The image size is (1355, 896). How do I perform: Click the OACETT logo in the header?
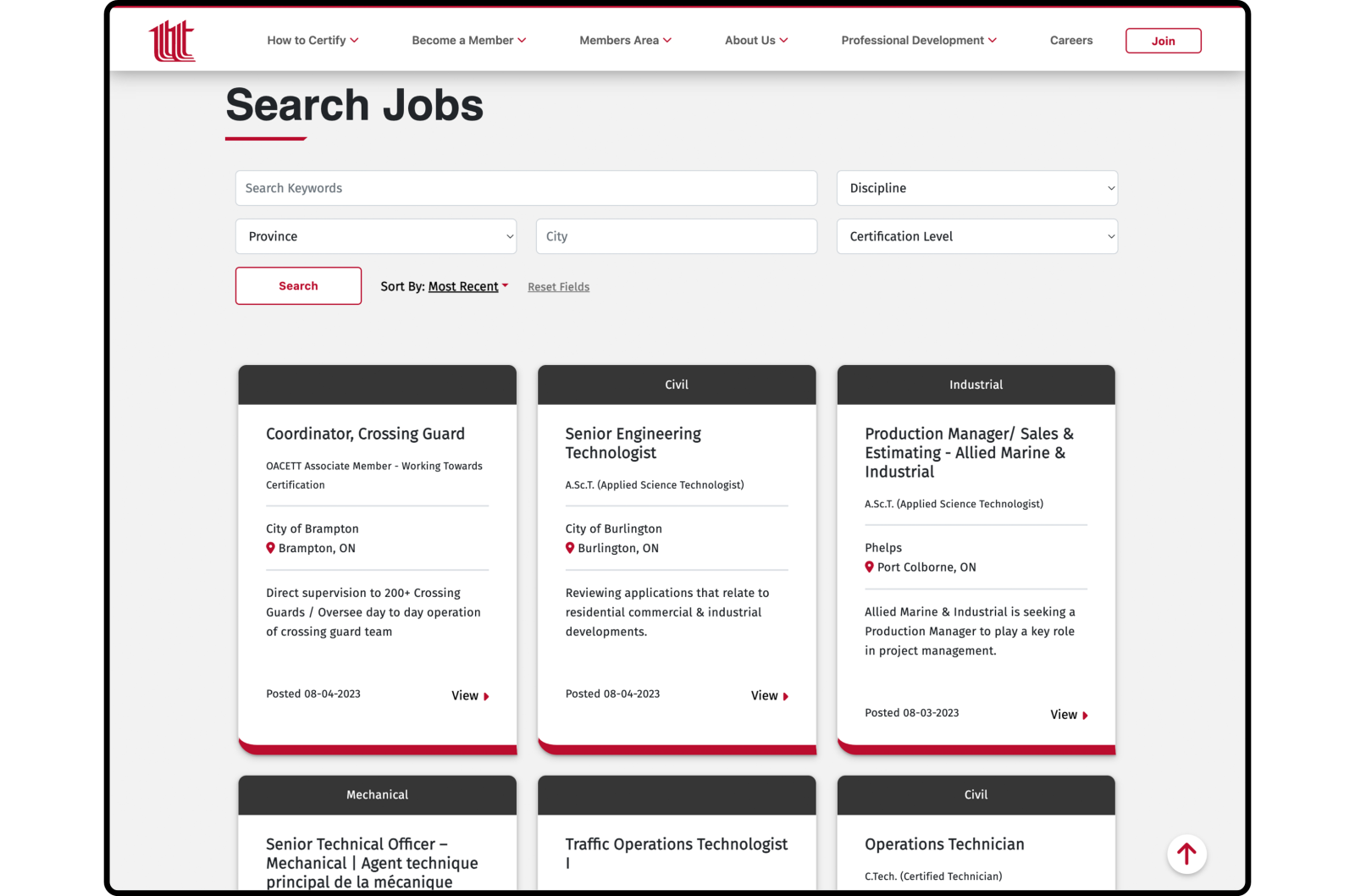pos(172,40)
